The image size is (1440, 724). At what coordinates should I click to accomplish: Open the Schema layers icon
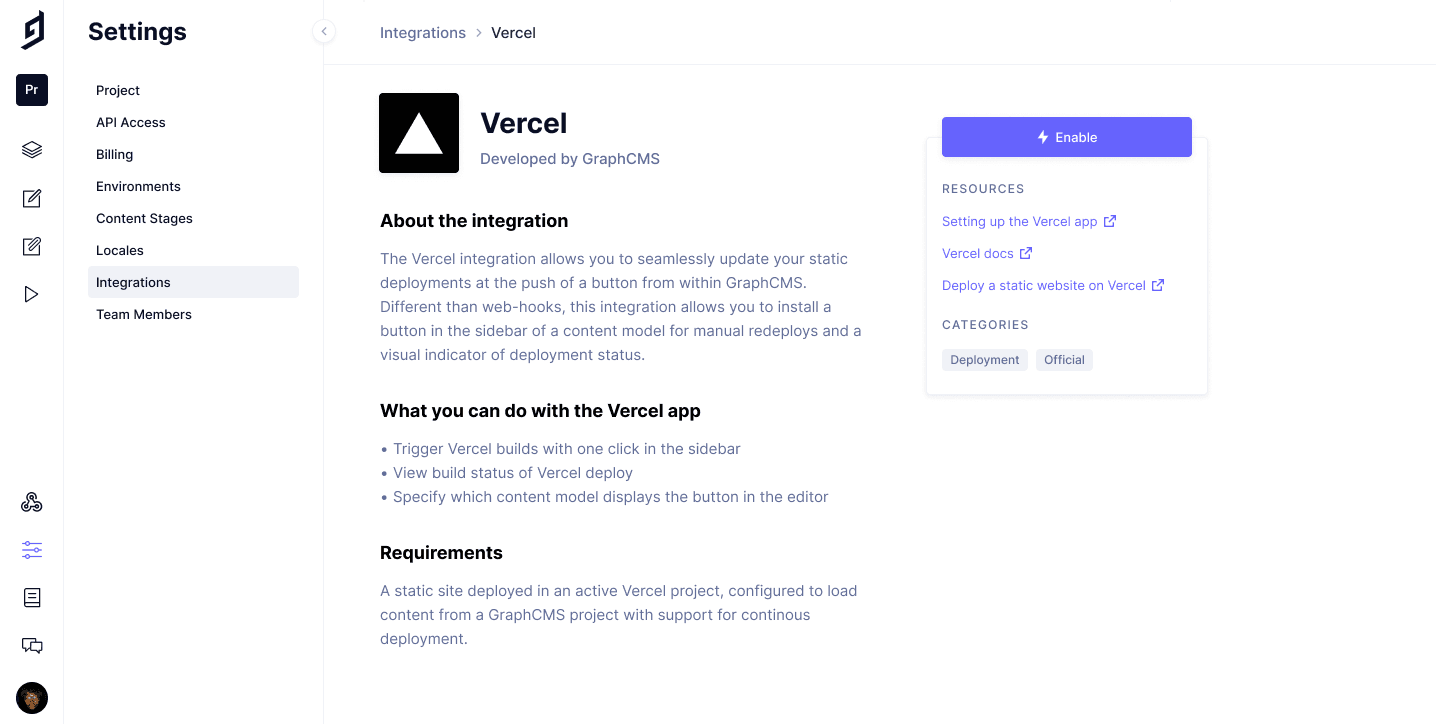click(32, 150)
